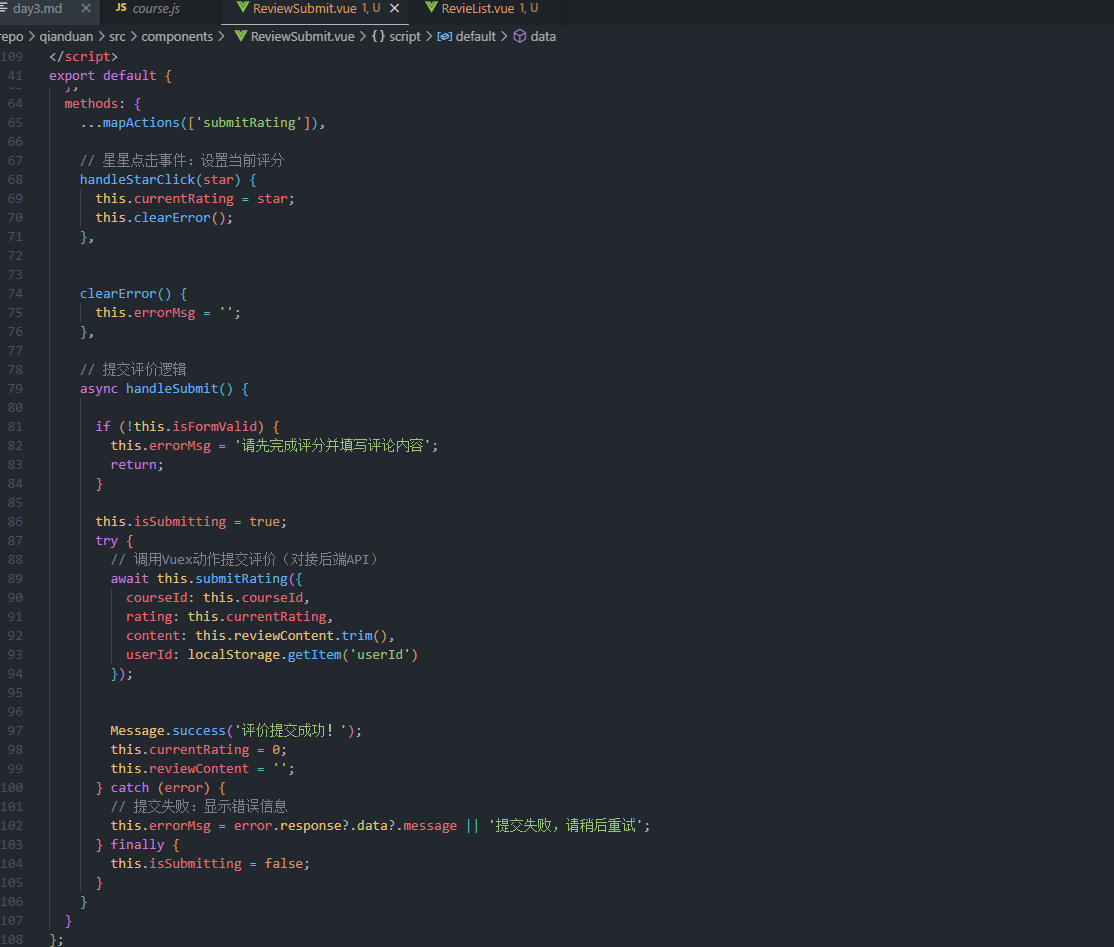Click the default breadcrumb symbol

point(475,36)
